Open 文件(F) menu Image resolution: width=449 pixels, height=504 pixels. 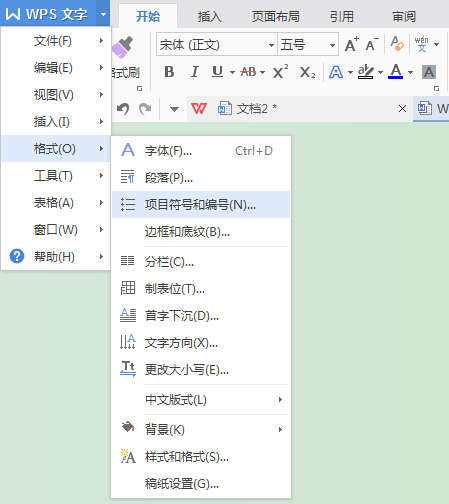point(56,41)
